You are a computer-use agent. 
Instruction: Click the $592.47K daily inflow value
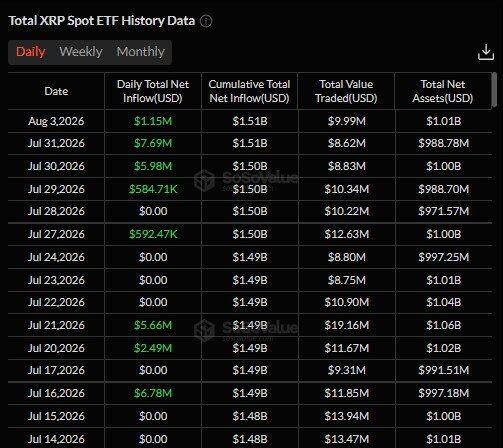(x=153, y=234)
